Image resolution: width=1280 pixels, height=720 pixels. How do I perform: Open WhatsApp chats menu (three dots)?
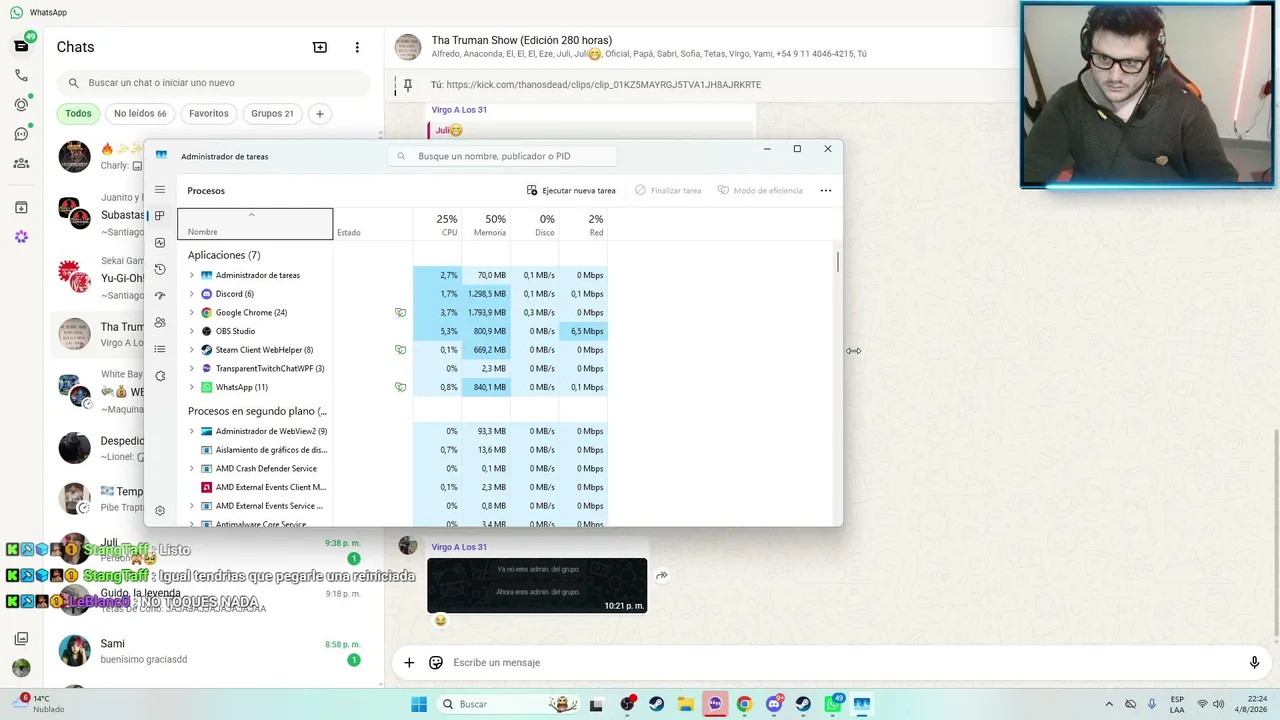click(357, 47)
